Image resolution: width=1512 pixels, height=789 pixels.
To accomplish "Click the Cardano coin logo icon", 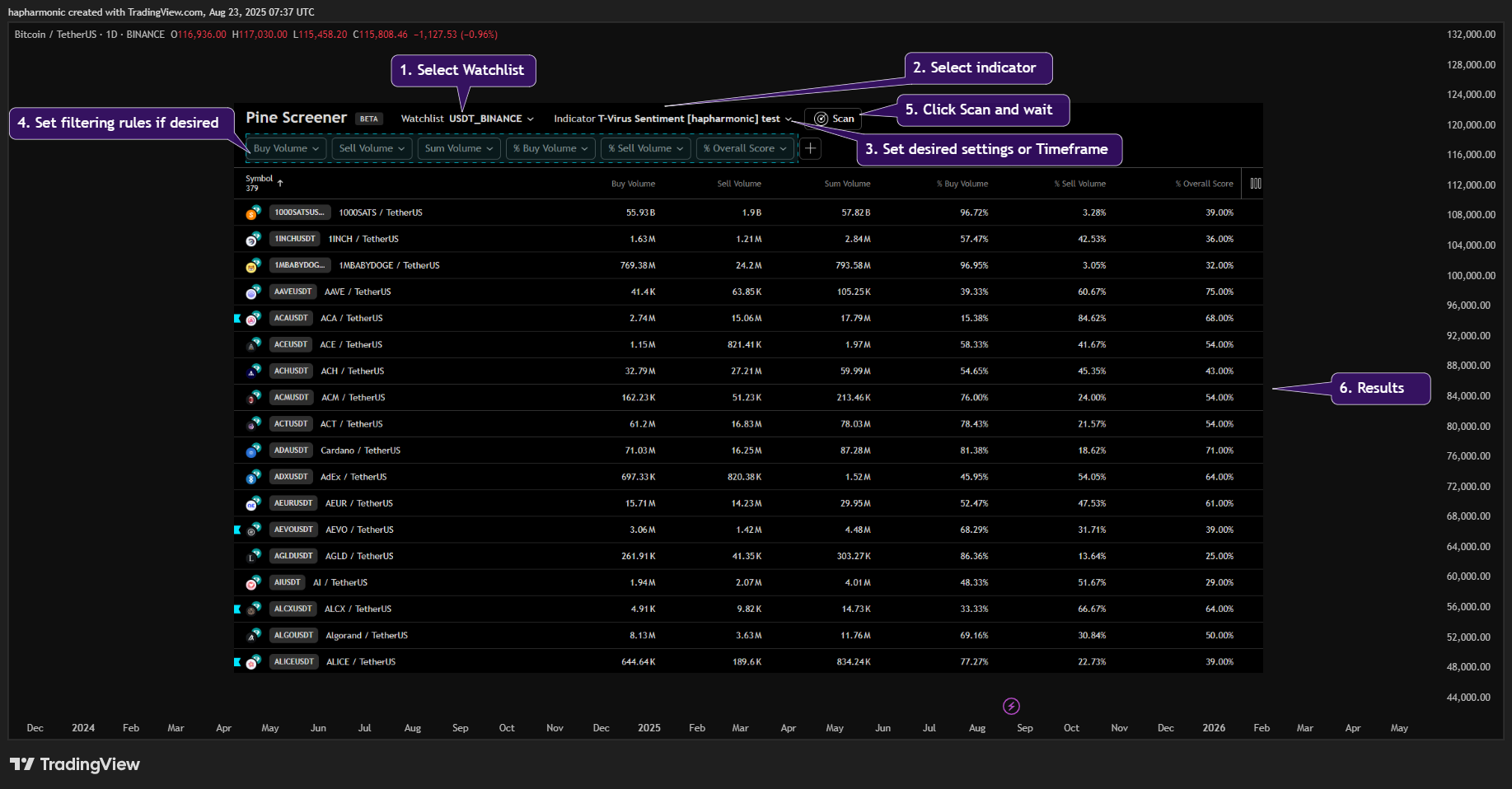I will 253,450.
